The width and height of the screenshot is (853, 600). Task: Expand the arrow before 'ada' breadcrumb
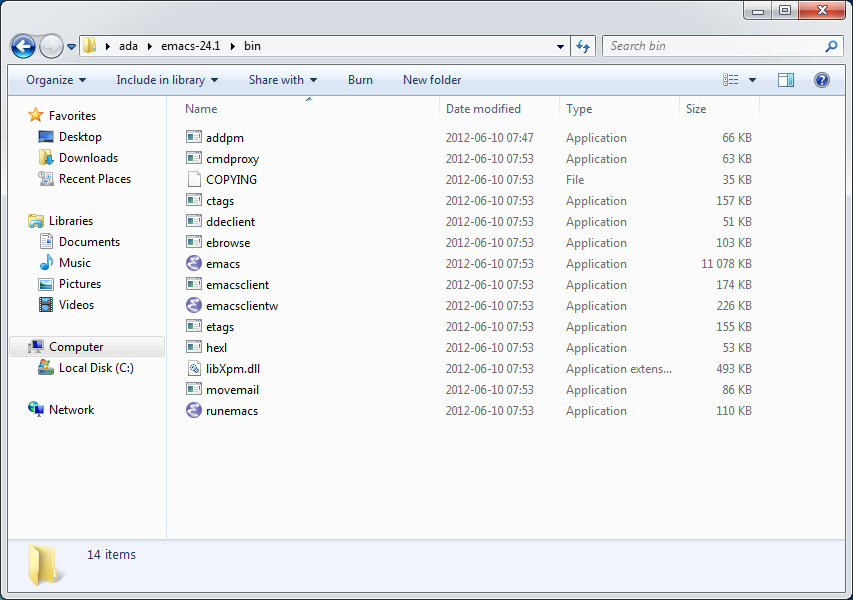click(x=108, y=47)
